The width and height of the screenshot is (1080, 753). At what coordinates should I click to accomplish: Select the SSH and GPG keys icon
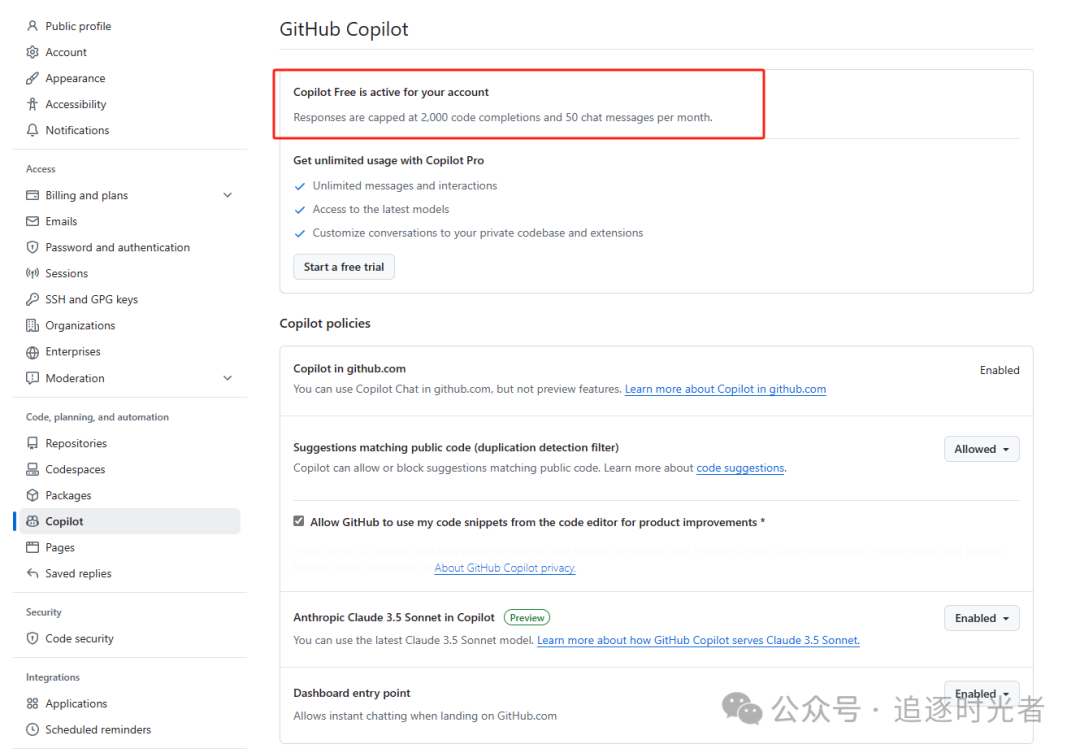click(34, 299)
